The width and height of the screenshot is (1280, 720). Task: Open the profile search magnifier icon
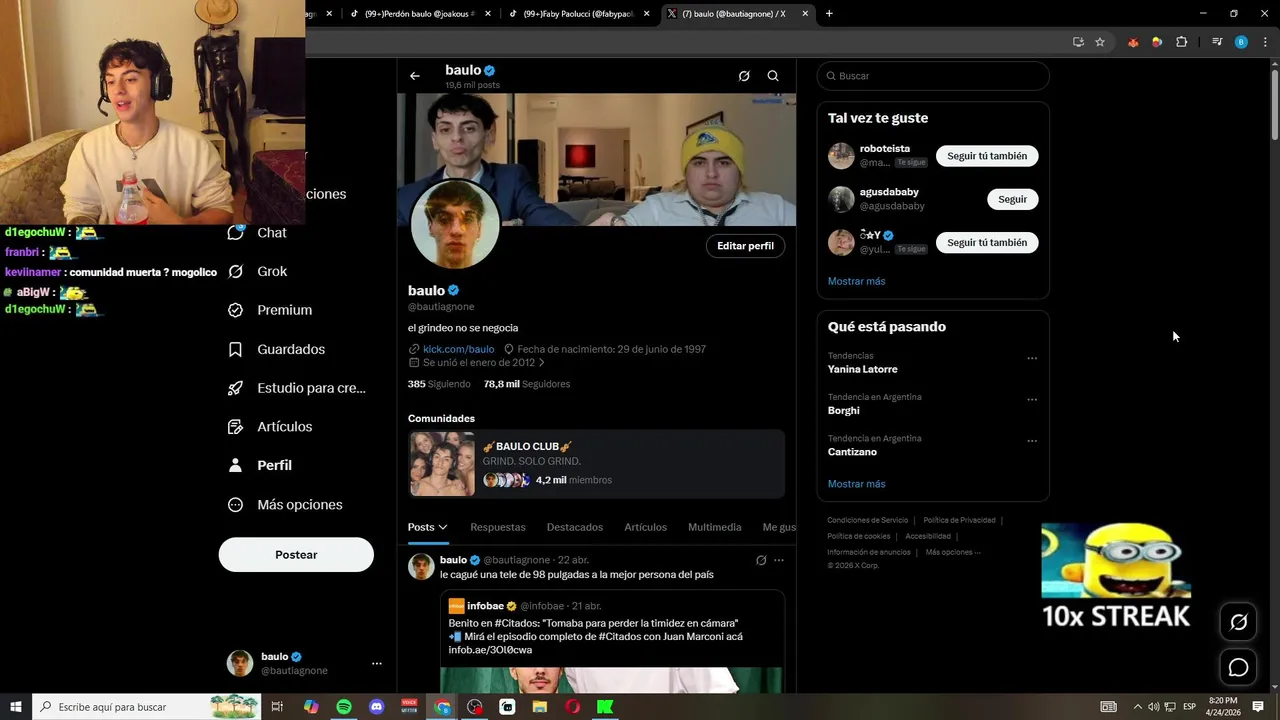pyautogui.click(x=773, y=76)
